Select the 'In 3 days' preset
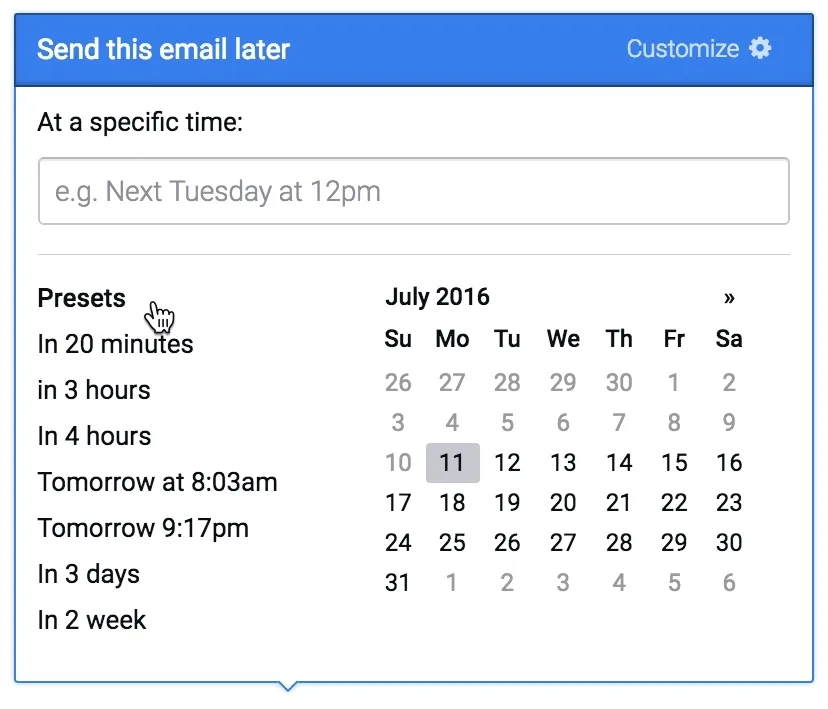828x709 pixels. pyautogui.click(x=89, y=574)
